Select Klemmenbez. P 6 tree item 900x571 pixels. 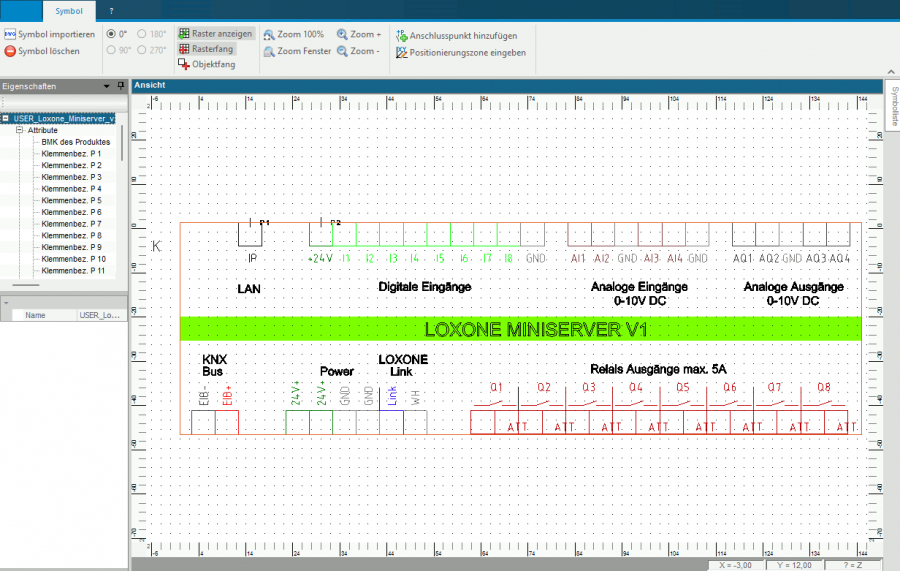(71, 212)
